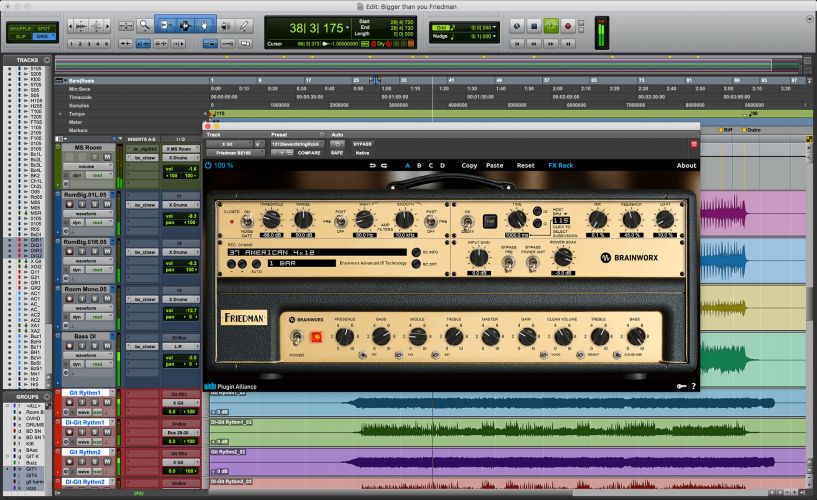817x500 pixels.
Task: Click the plugin help question mark
Action: pyautogui.click(x=694, y=386)
